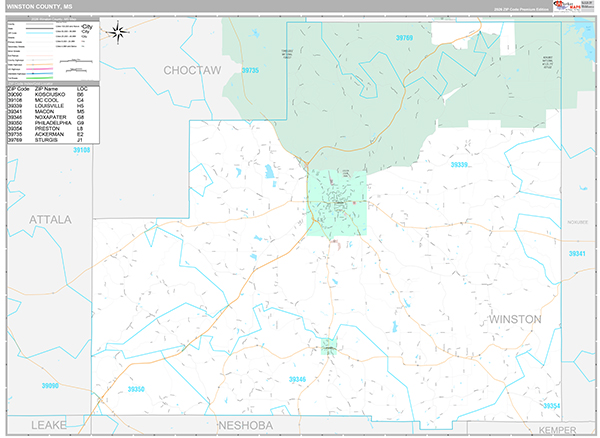This screenshot has height=438, width=600.
Task: Click the largest City sample in the legend
Action: [88, 27]
